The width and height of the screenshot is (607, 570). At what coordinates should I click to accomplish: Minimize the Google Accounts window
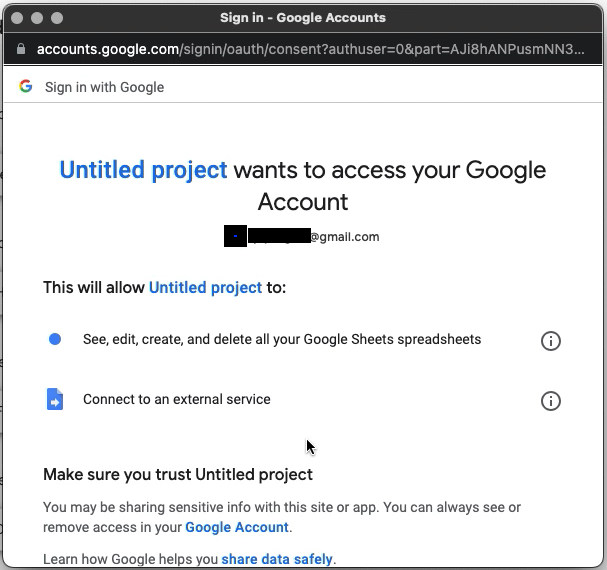pyautogui.click(x=38, y=18)
